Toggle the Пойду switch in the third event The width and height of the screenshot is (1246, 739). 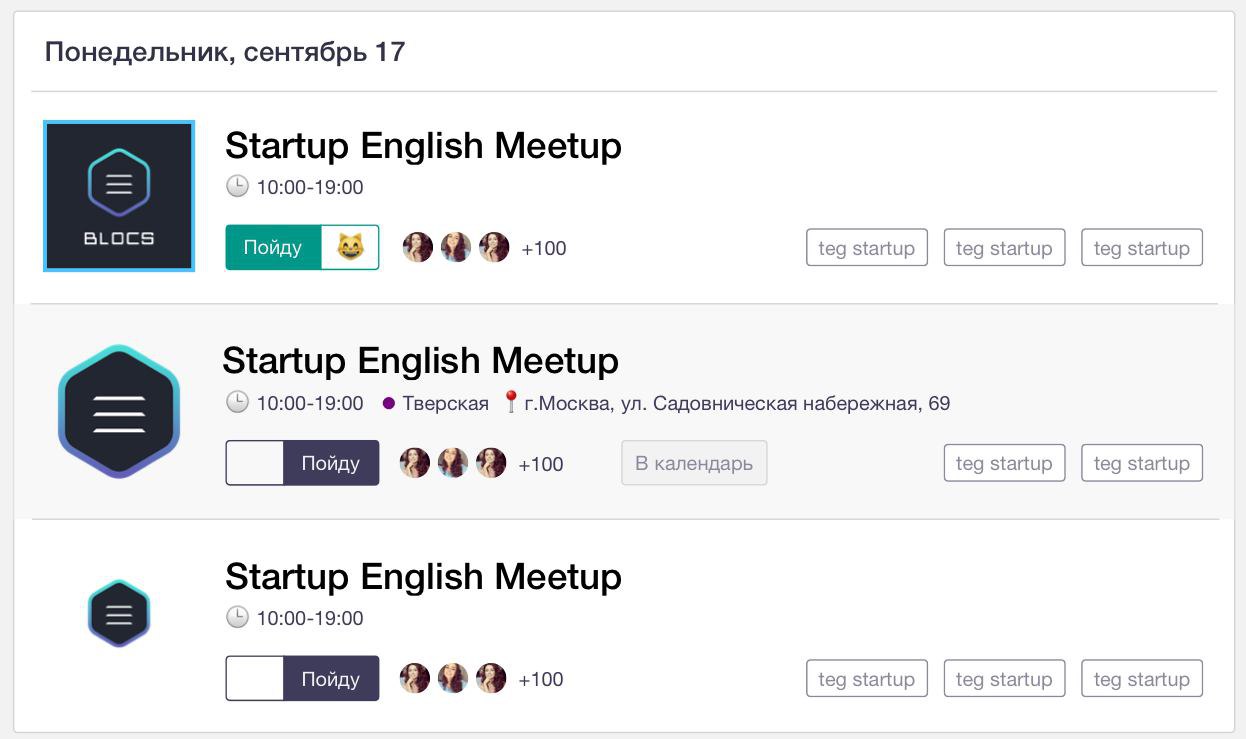[302, 678]
